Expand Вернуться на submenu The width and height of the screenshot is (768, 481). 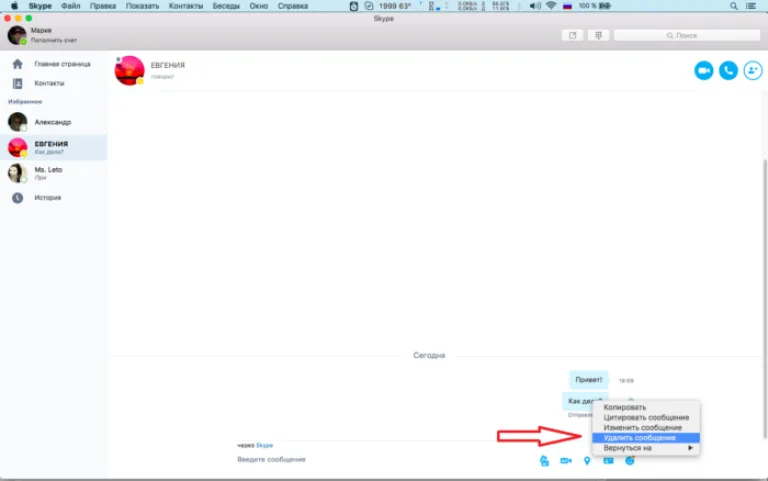pyautogui.click(x=646, y=448)
